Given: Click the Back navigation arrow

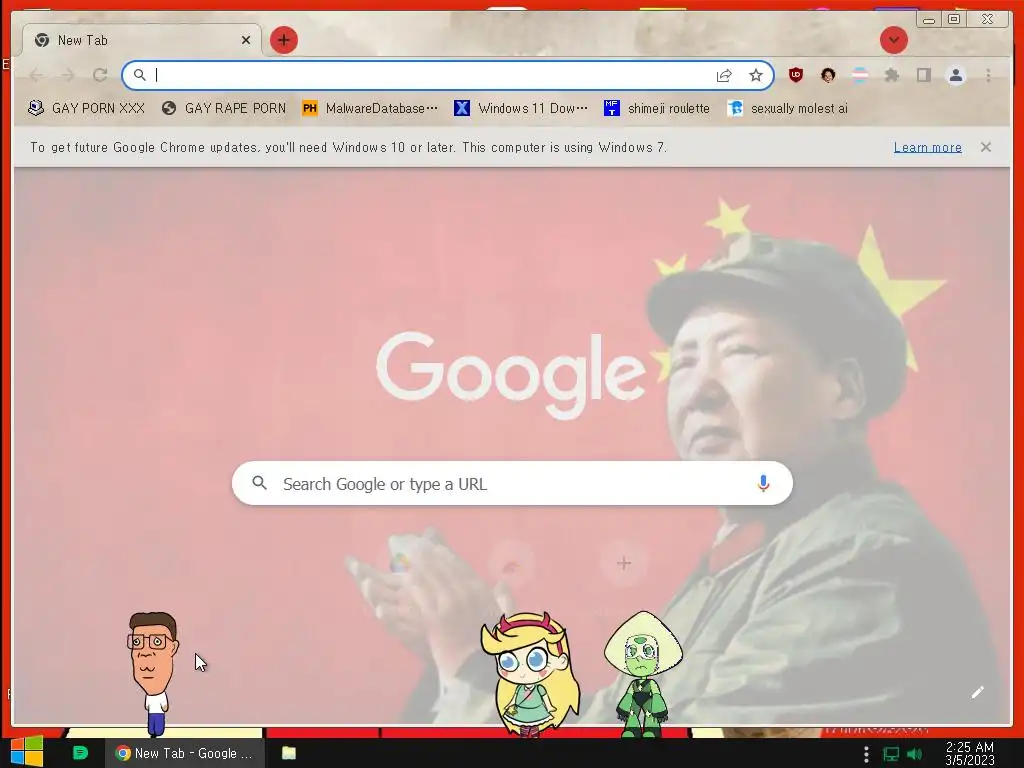Looking at the screenshot, I should (36, 76).
